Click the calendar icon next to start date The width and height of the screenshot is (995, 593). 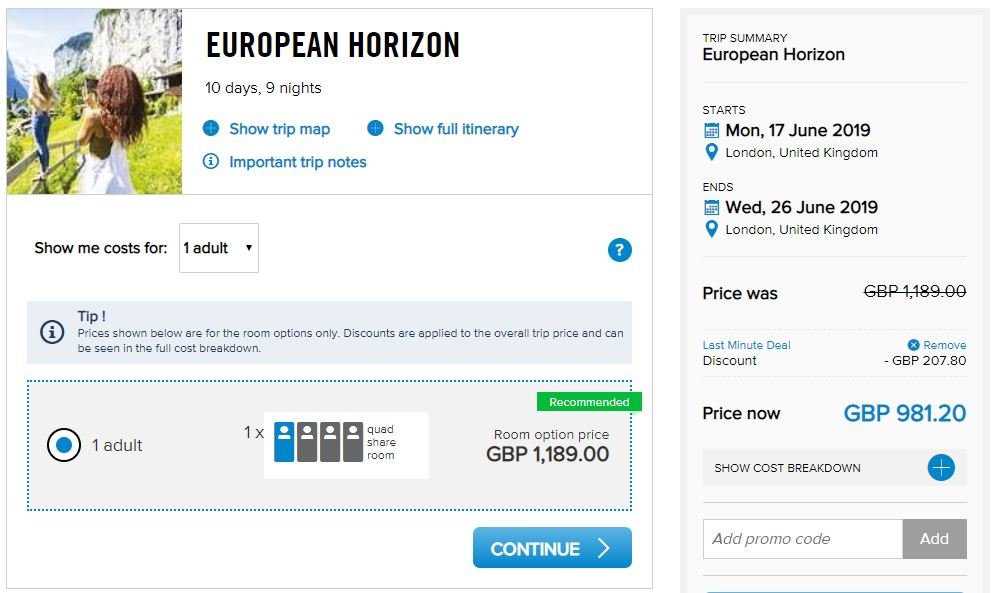[x=711, y=131]
